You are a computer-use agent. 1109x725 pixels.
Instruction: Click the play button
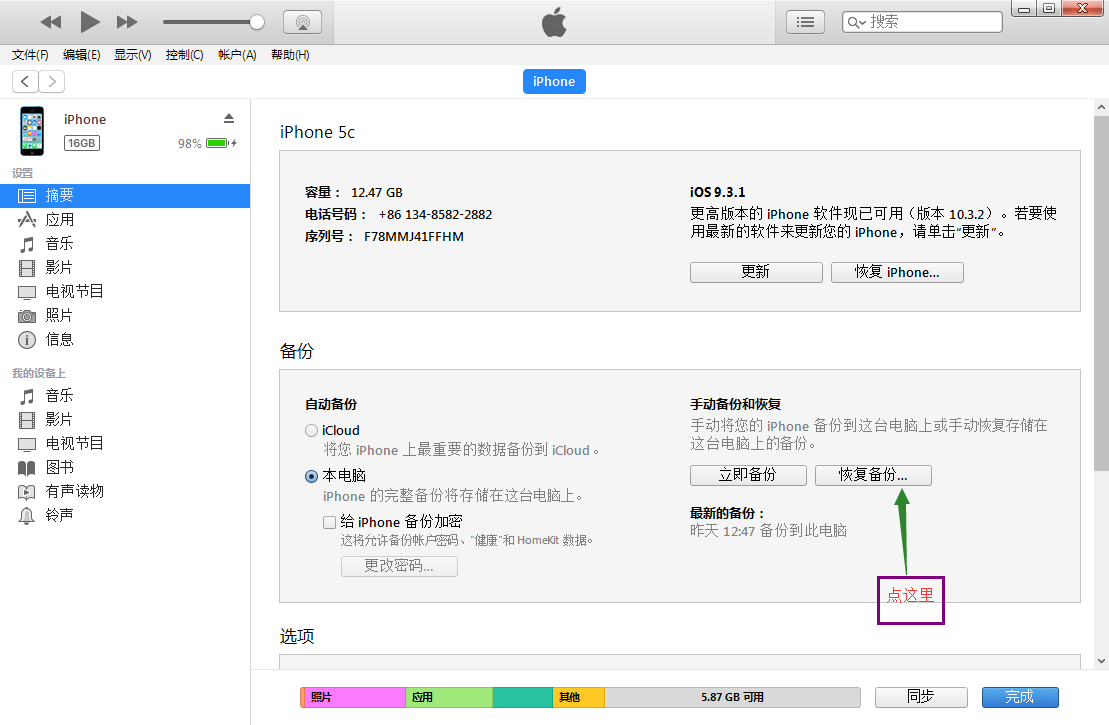89,22
